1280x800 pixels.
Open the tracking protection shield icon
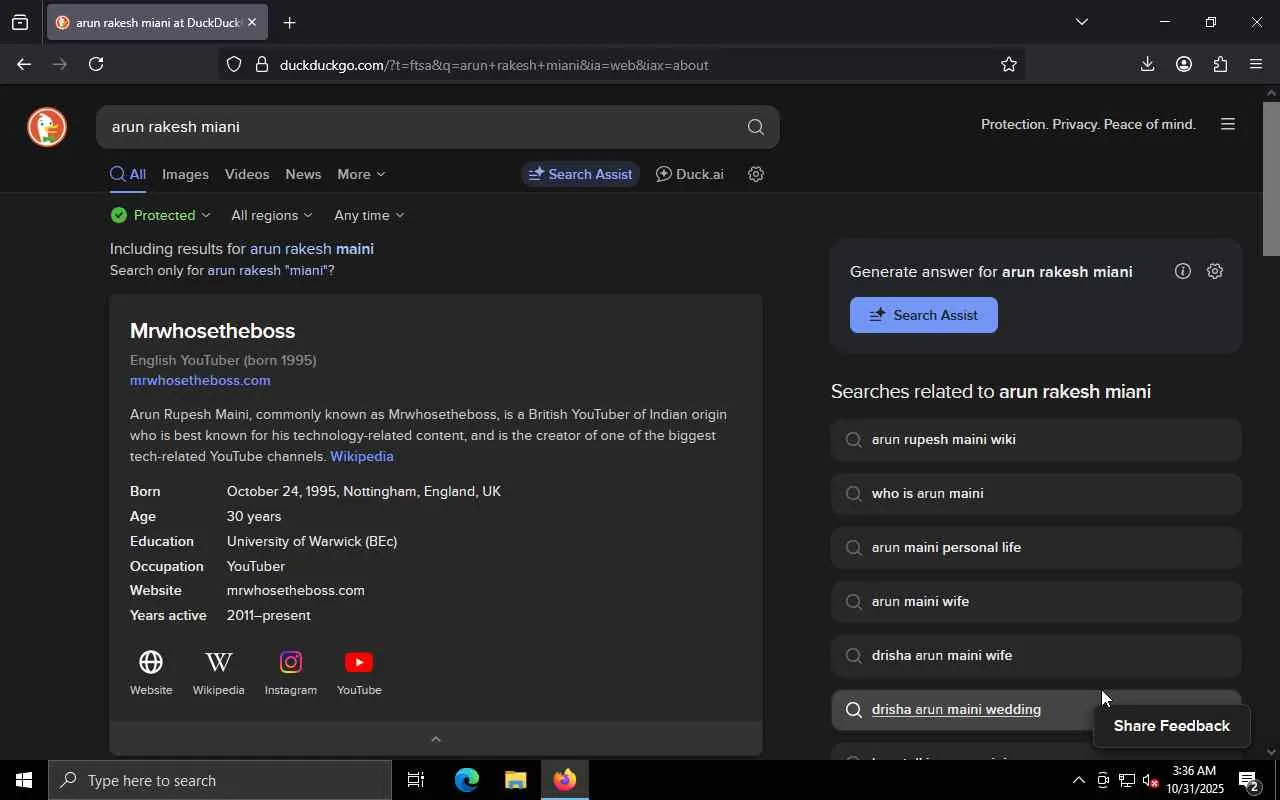pyautogui.click(x=234, y=65)
